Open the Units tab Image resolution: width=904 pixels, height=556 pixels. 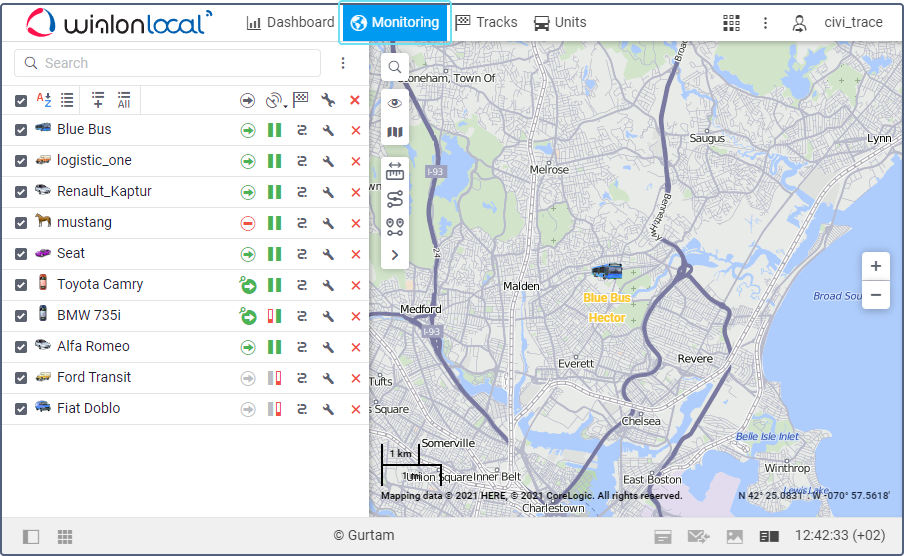coord(560,22)
